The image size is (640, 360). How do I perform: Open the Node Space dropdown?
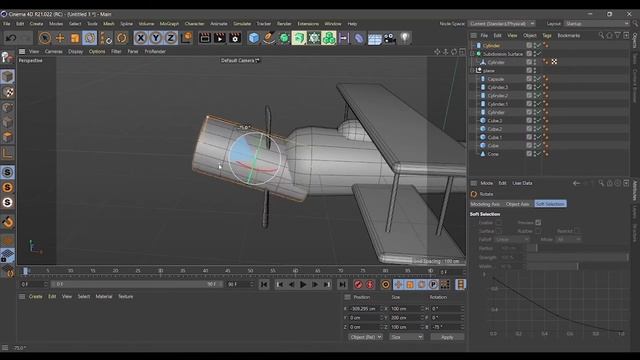click(x=502, y=24)
